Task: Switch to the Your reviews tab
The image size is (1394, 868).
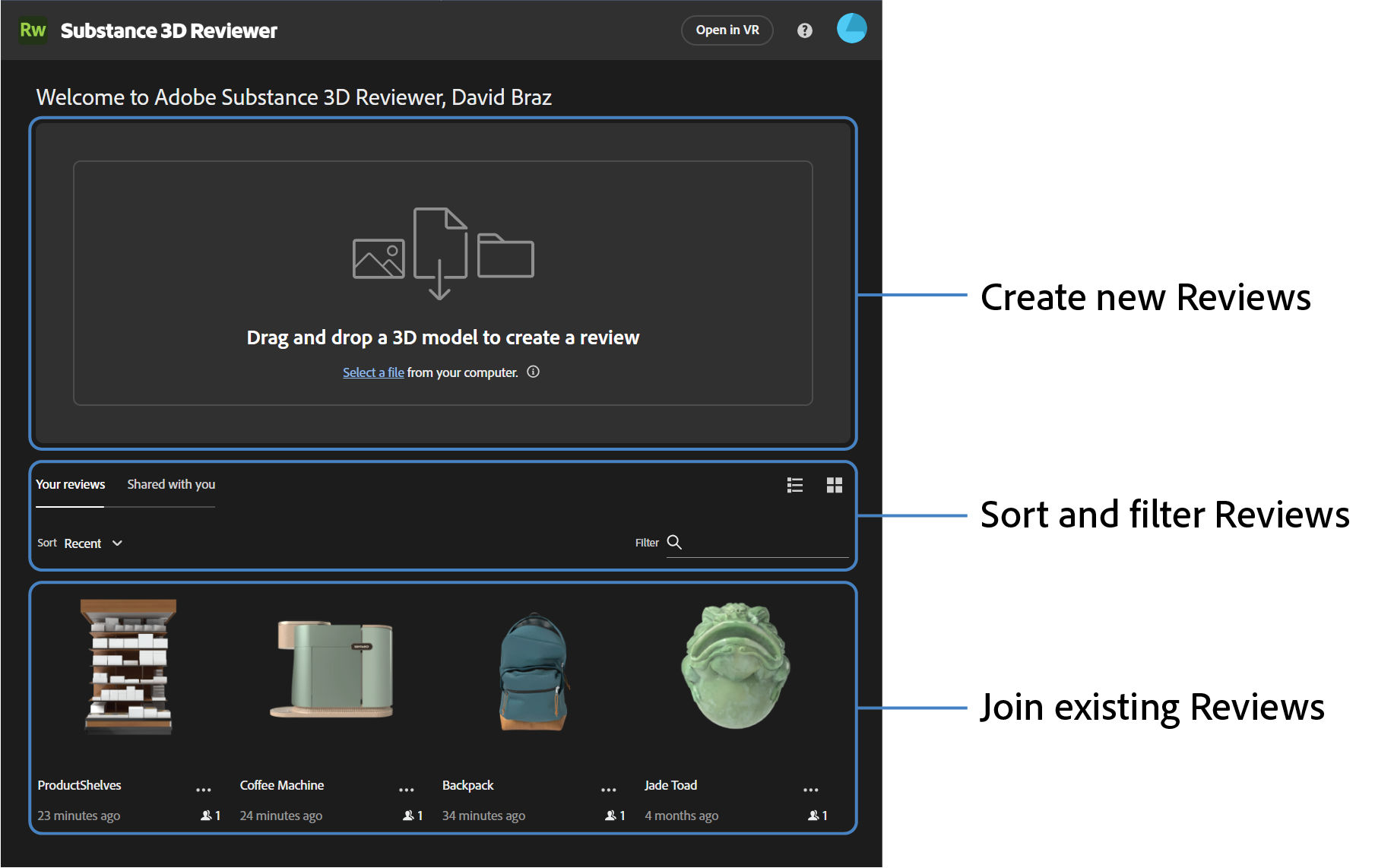Action: point(70,485)
